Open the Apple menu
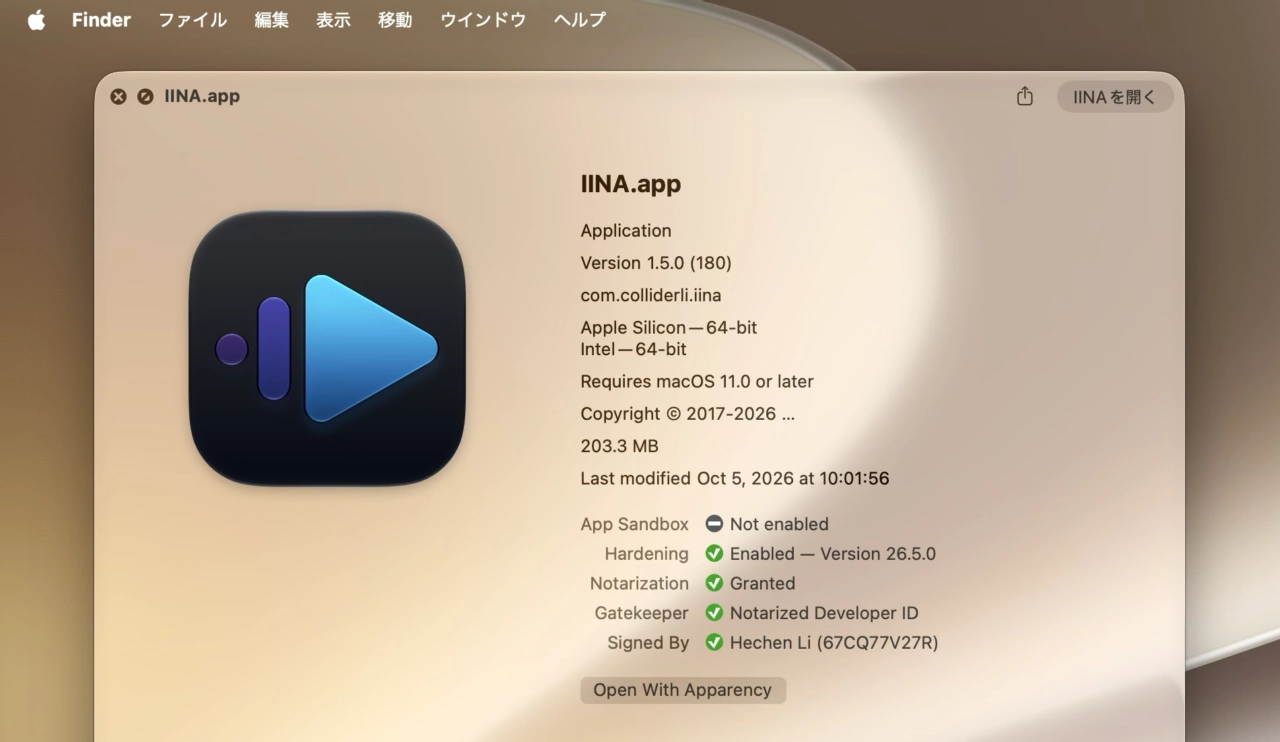 [x=36, y=20]
